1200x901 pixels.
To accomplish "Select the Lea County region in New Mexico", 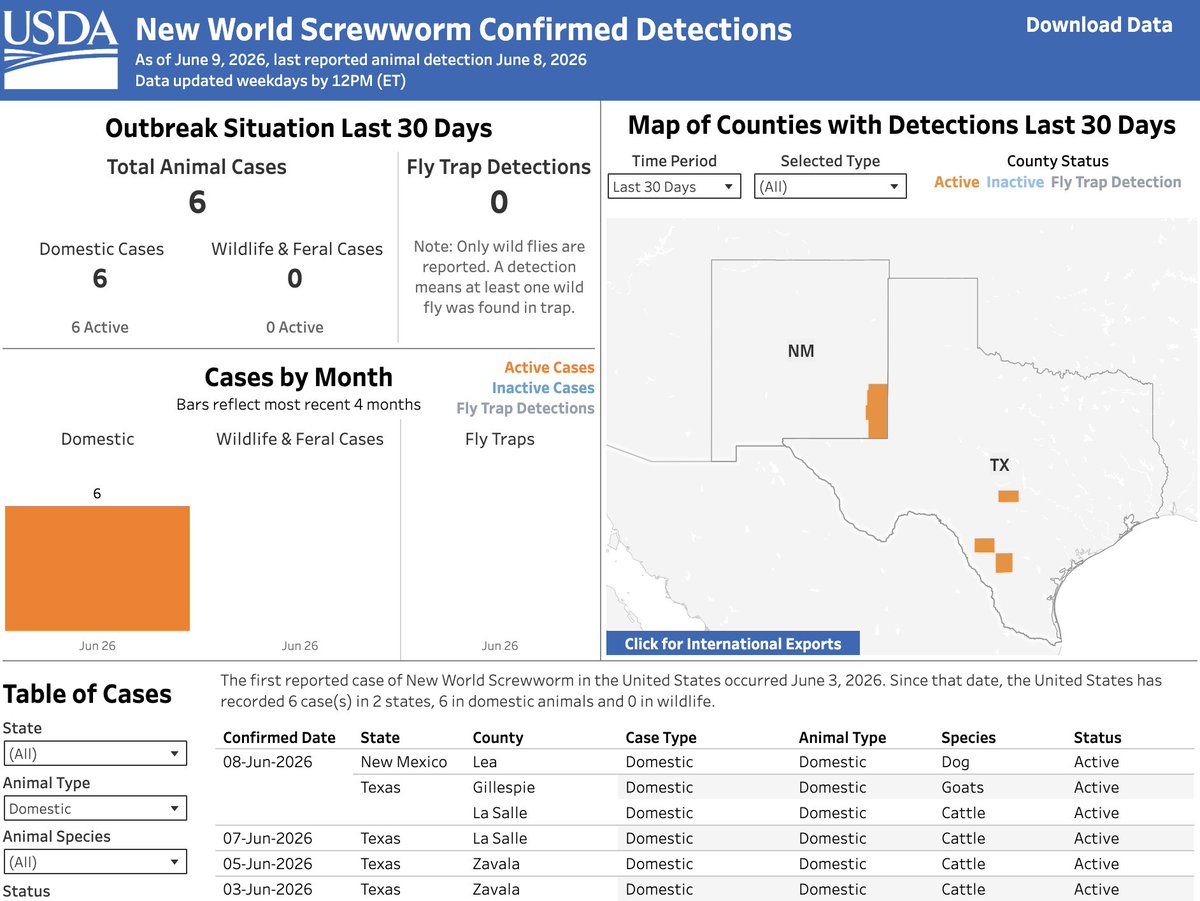I will click(877, 411).
